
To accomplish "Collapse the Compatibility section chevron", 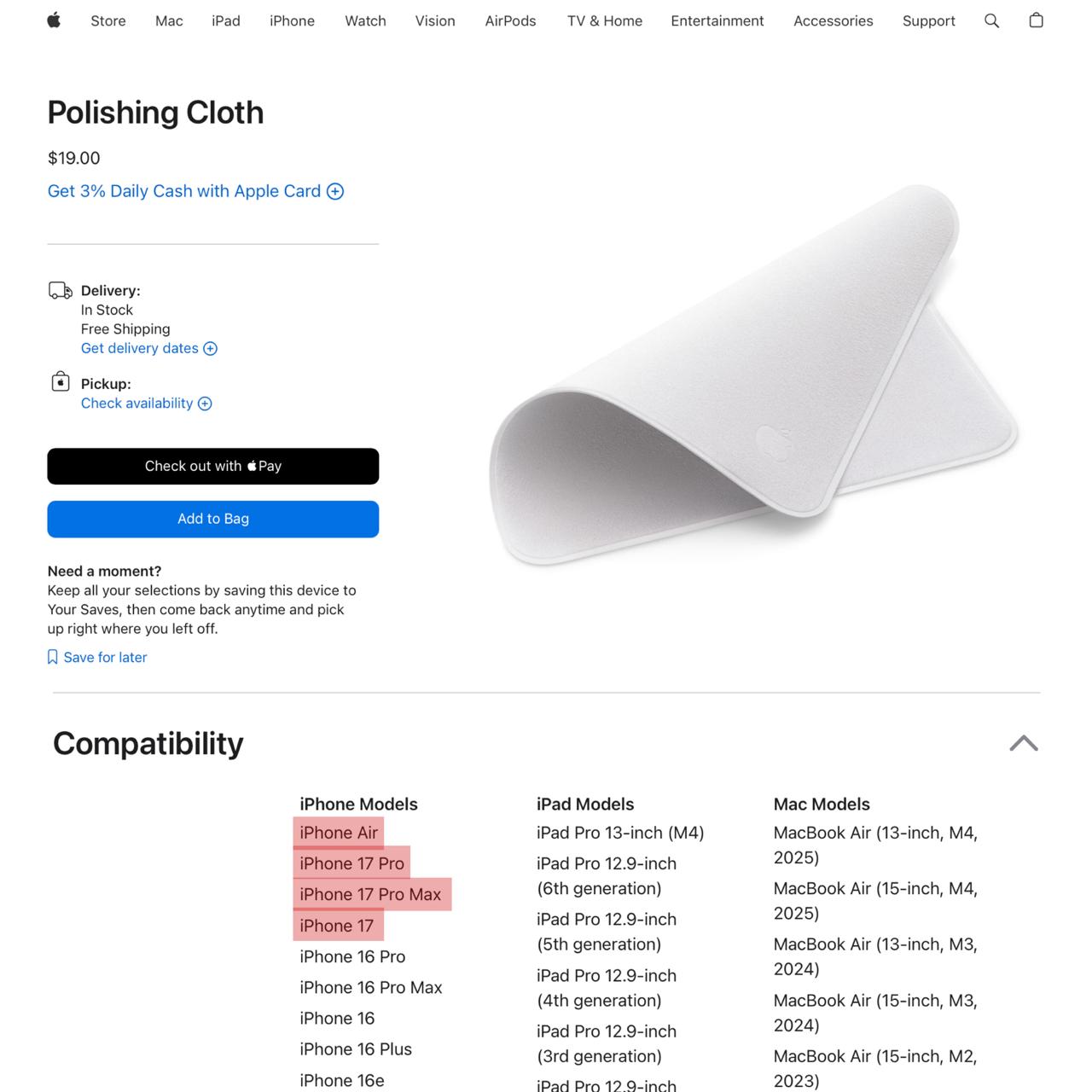I will [x=1024, y=743].
